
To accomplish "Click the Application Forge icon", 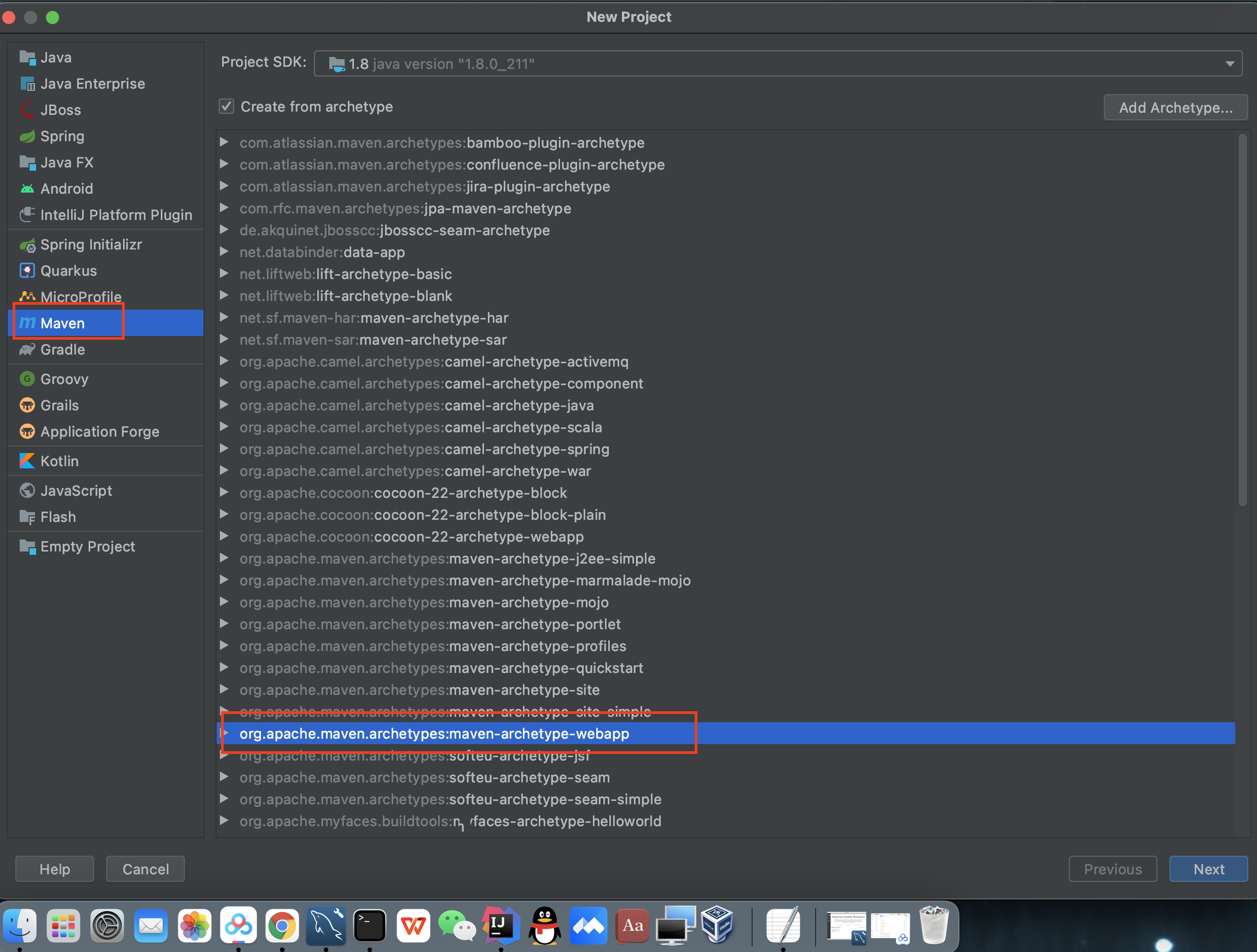I will (x=27, y=431).
